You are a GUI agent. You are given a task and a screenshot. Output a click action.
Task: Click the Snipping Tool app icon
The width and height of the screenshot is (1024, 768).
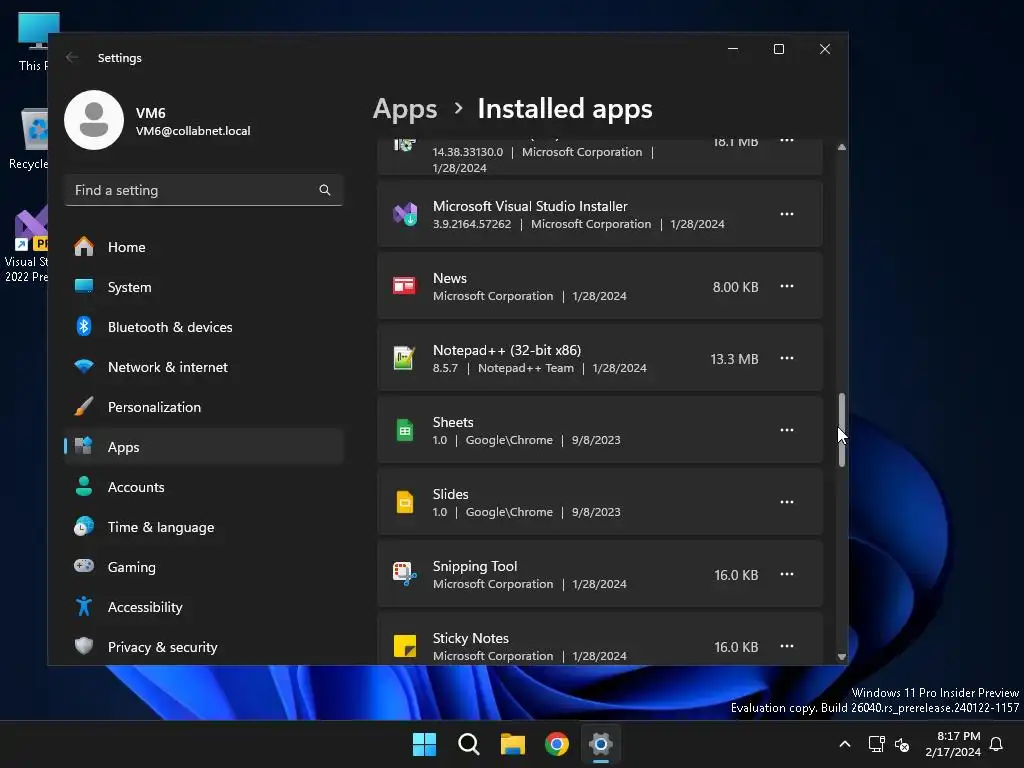point(405,574)
